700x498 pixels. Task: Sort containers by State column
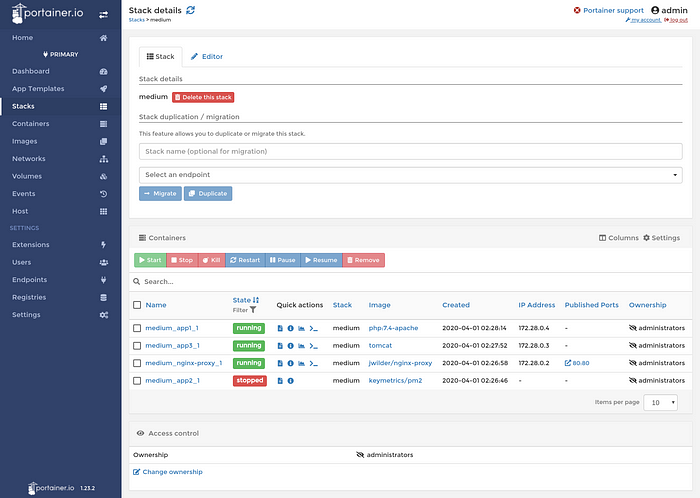coord(246,300)
